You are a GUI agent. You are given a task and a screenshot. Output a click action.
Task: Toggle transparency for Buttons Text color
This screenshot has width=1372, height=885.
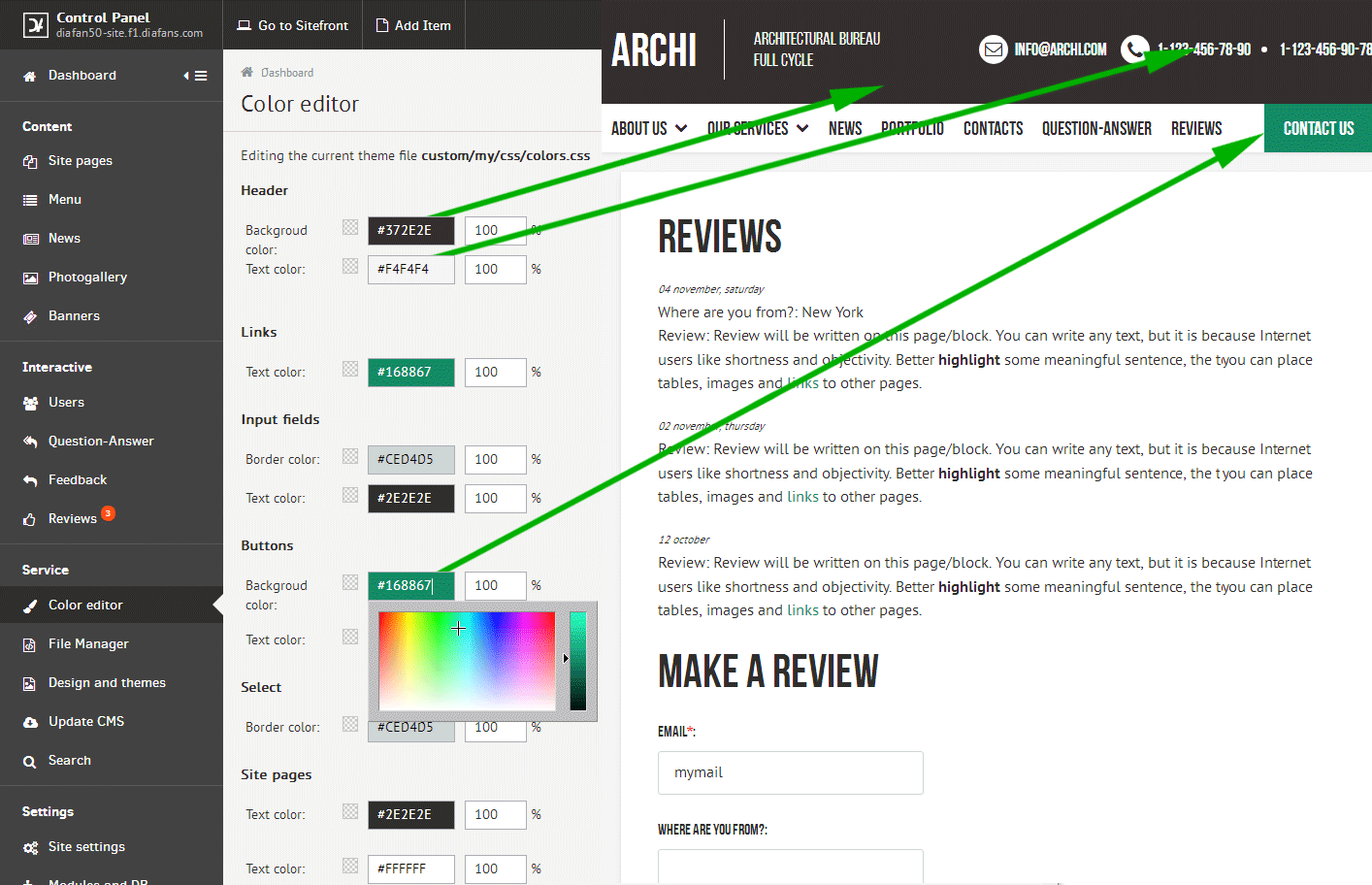[350, 637]
